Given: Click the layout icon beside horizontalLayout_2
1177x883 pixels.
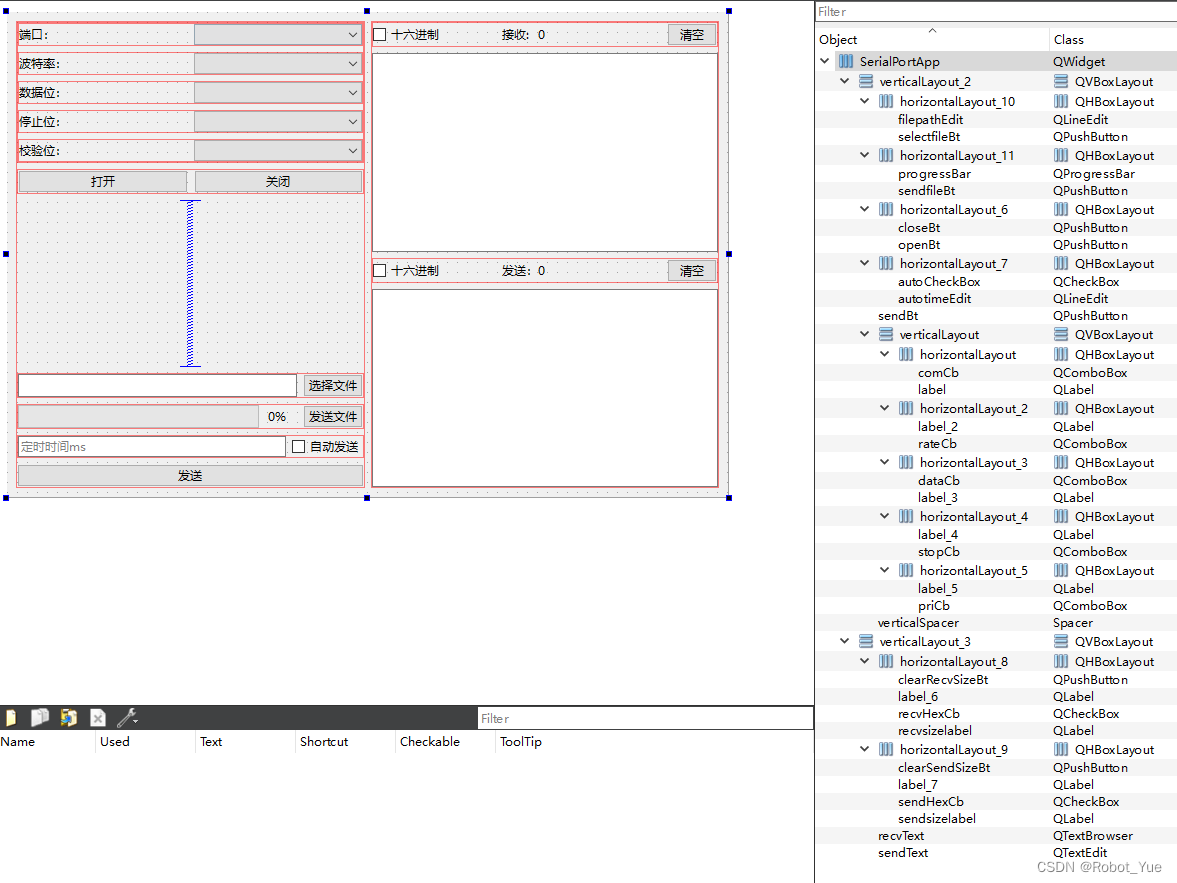Looking at the screenshot, I should click(907, 408).
